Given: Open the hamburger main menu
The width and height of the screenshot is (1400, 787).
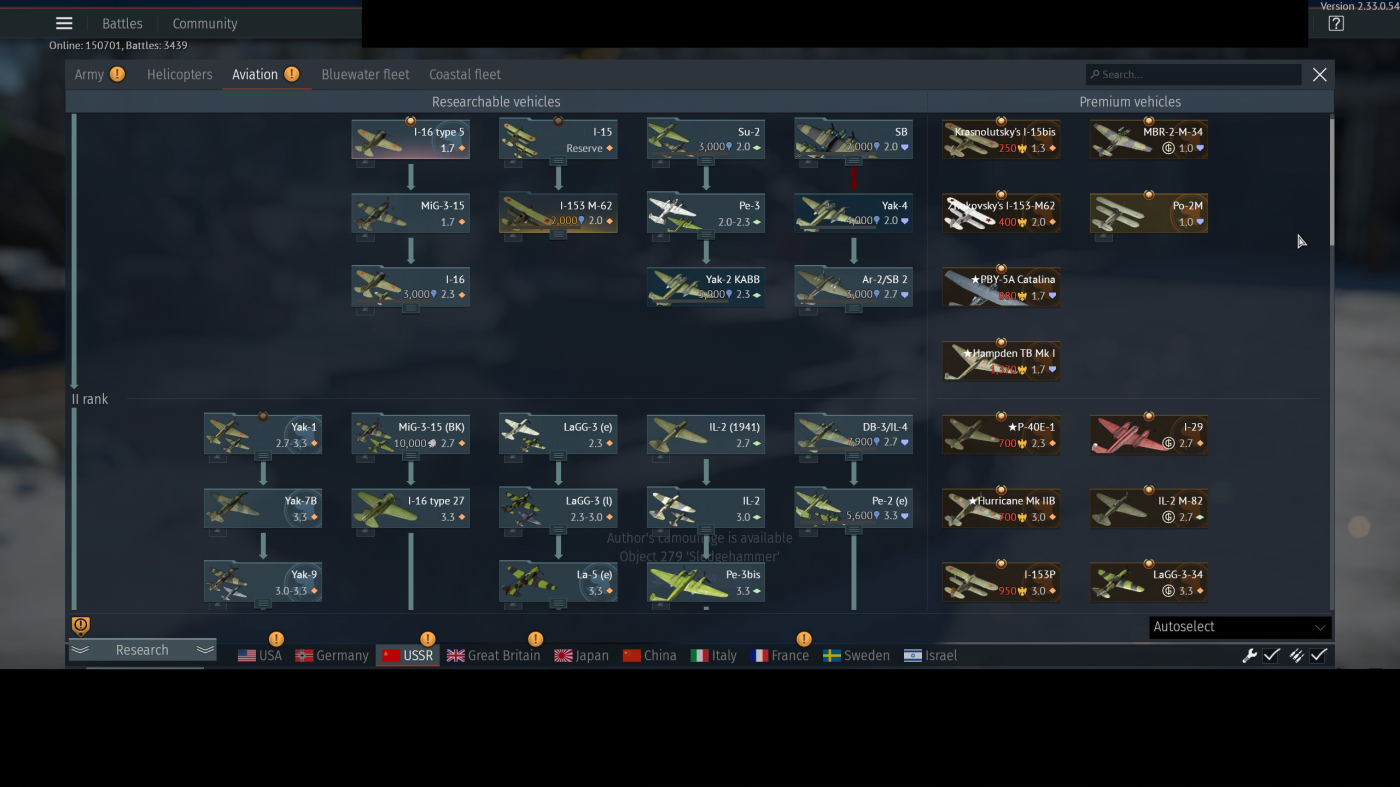Looking at the screenshot, I should tap(64, 23).
